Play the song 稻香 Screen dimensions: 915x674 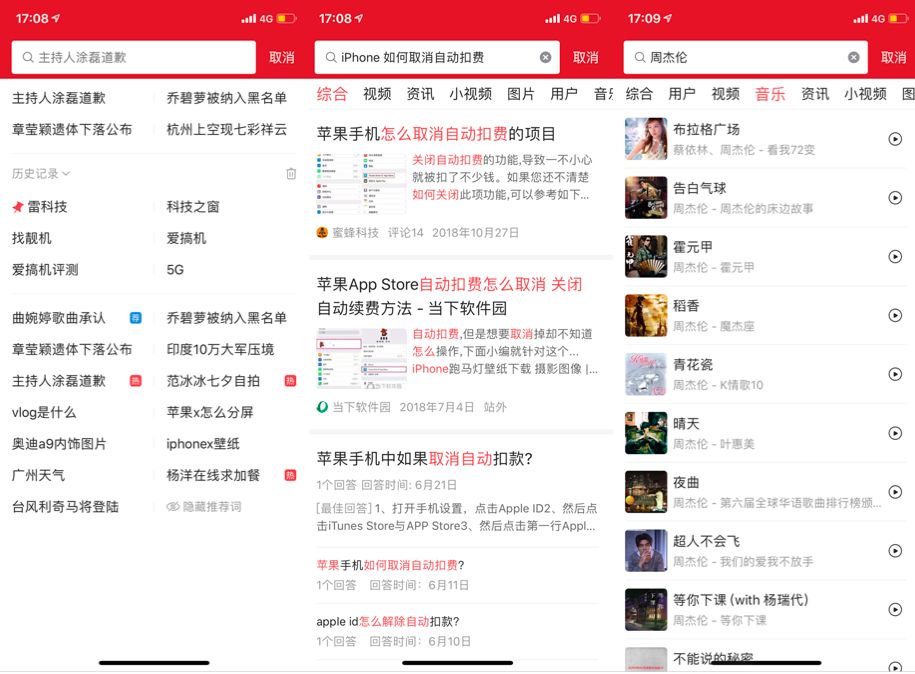pos(895,315)
